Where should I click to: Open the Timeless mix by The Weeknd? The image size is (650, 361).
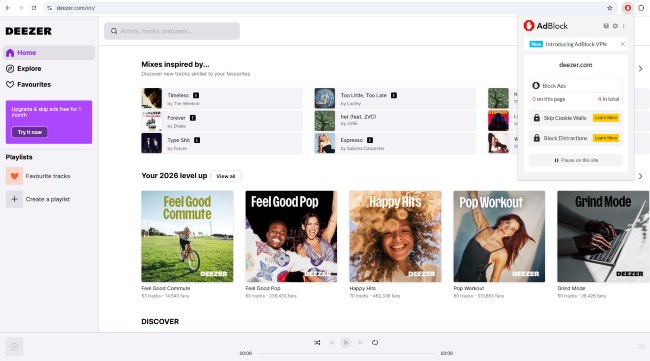(x=222, y=99)
